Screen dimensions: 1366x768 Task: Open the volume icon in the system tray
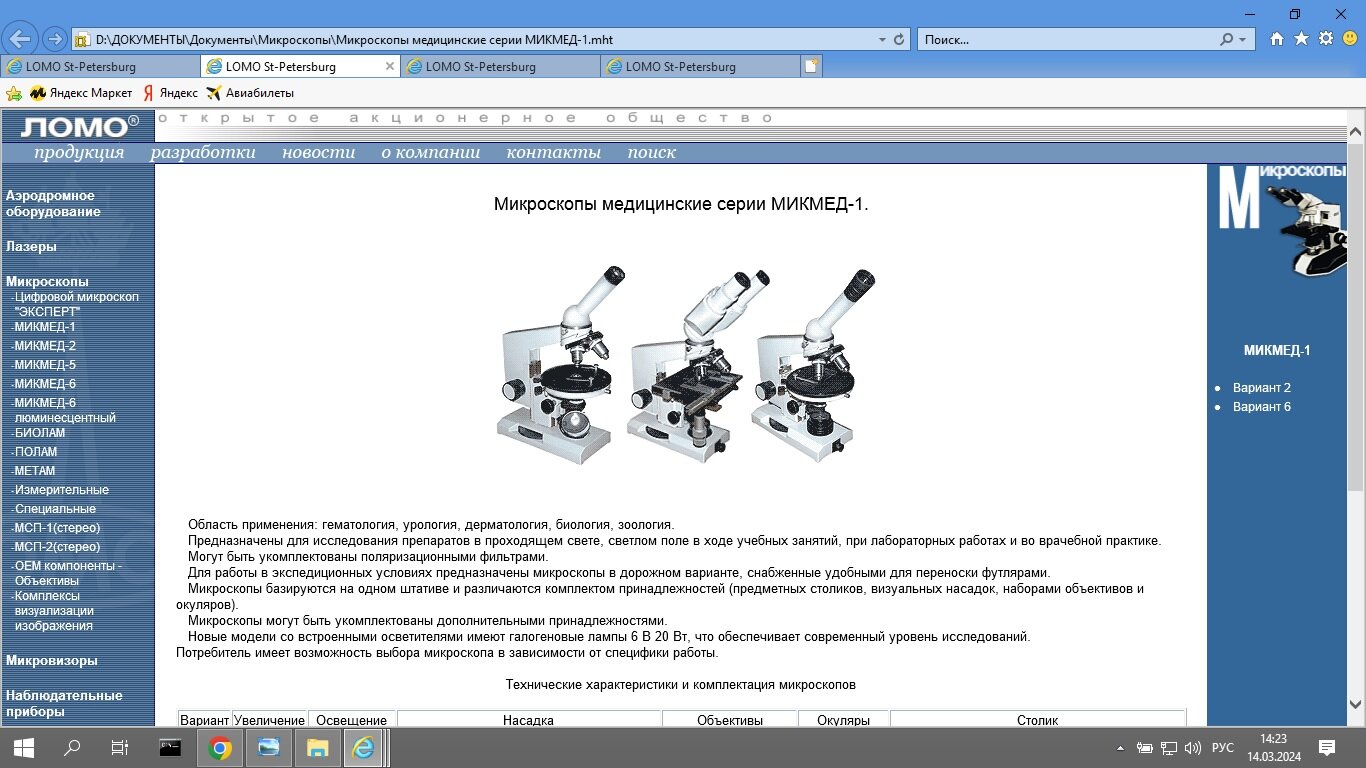pyautogui.click(x=1192, y=748)
